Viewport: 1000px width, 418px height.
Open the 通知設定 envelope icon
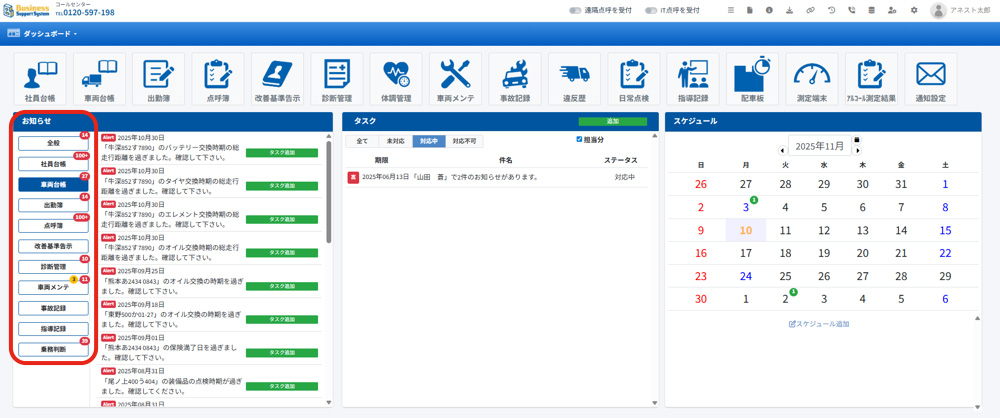930,80
